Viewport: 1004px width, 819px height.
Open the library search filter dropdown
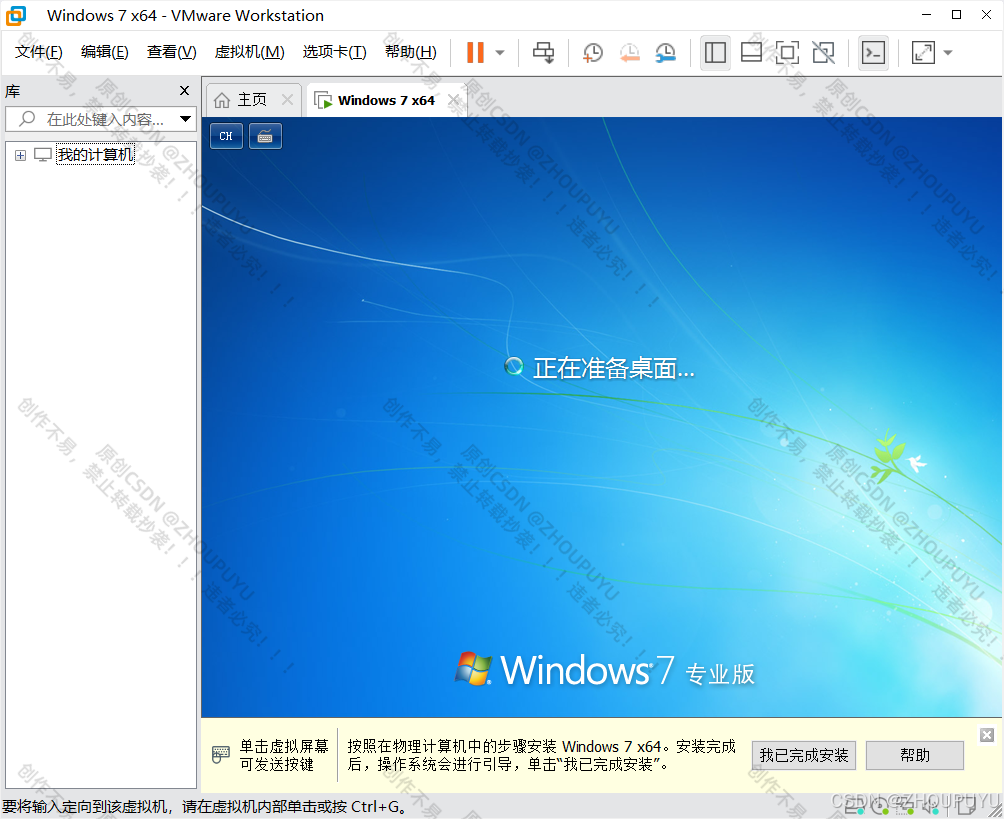coord(186,119)
